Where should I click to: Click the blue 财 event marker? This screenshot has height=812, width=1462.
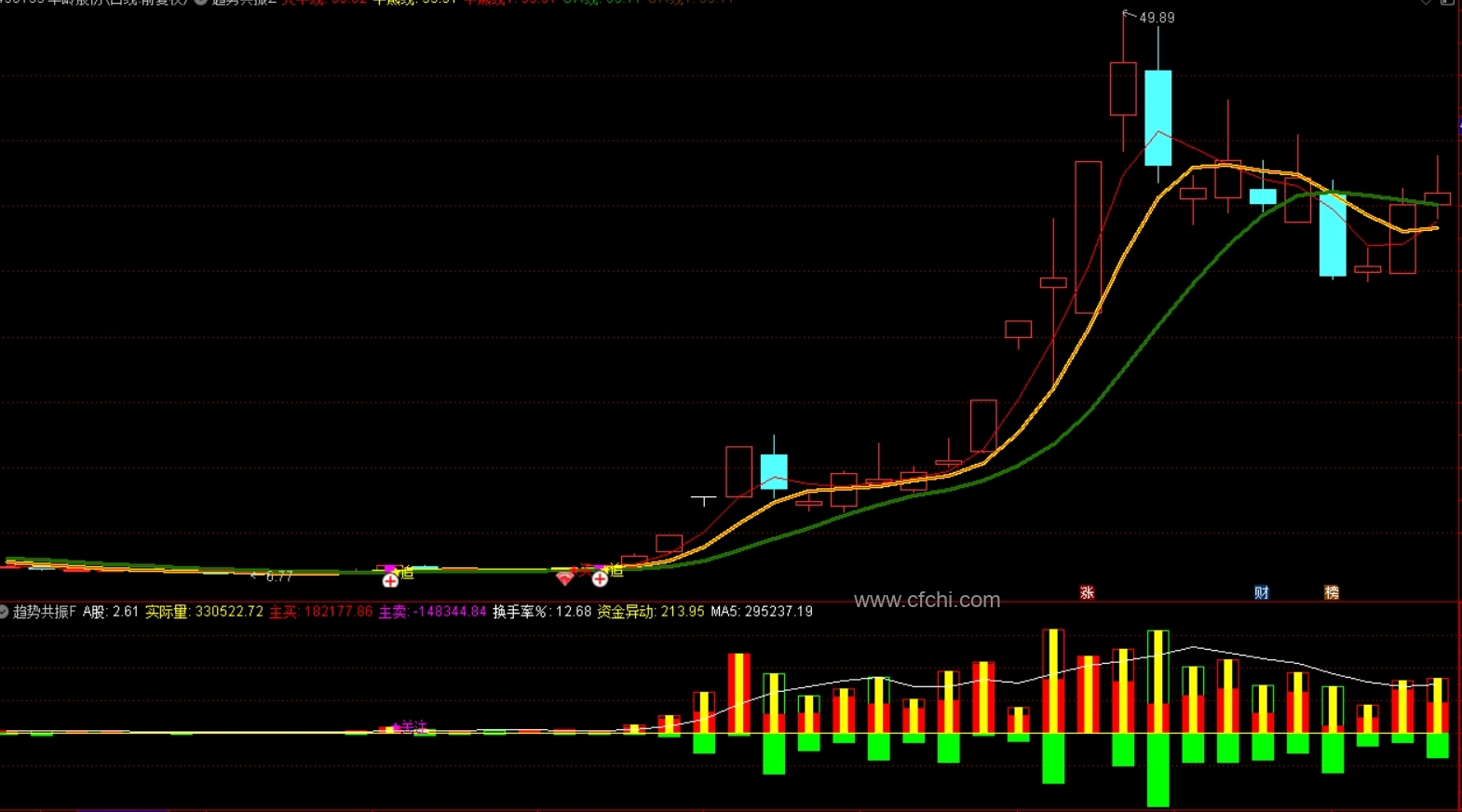(x=1262, y=592)
